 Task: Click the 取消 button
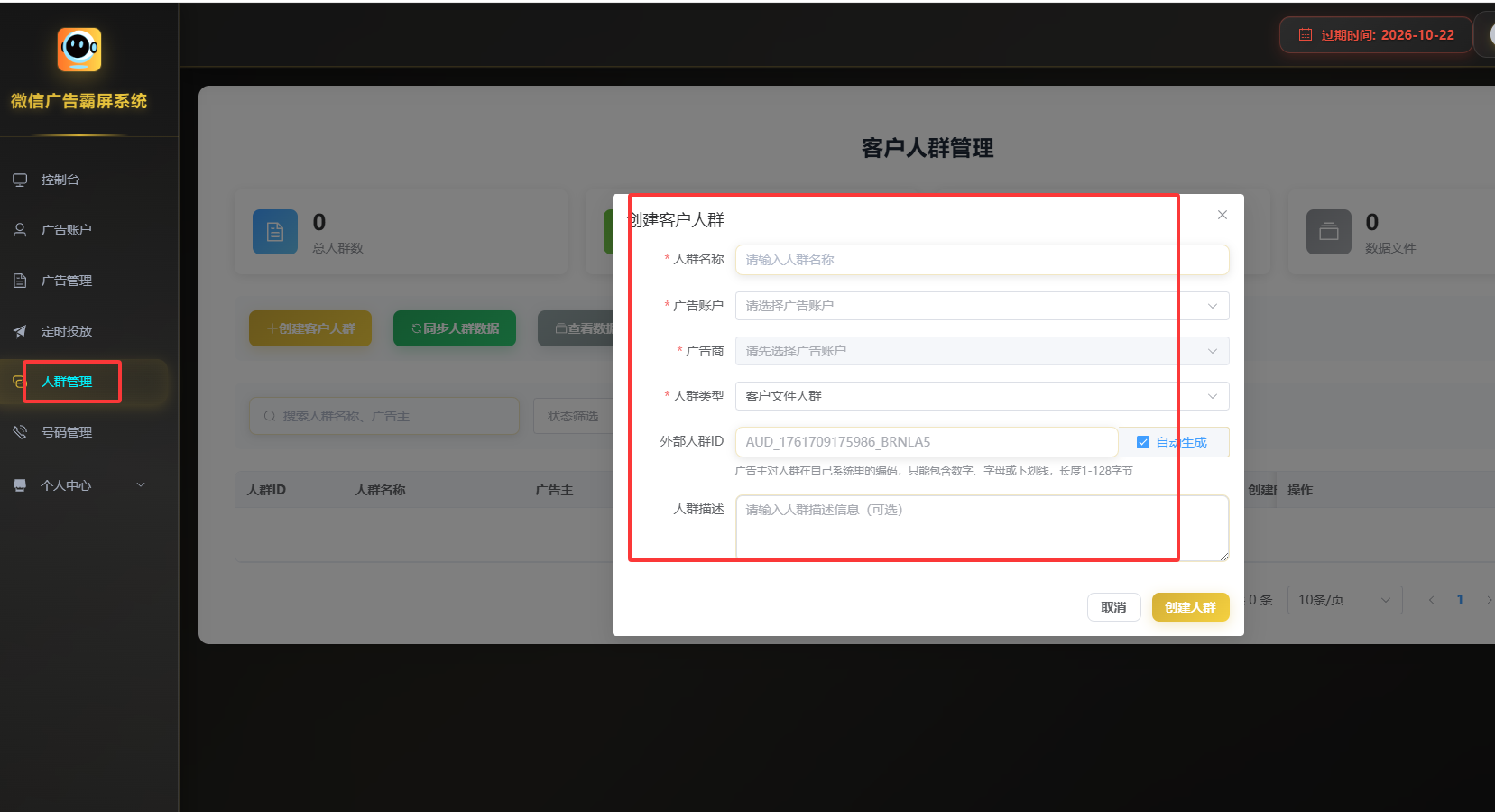click(1113, 607)
